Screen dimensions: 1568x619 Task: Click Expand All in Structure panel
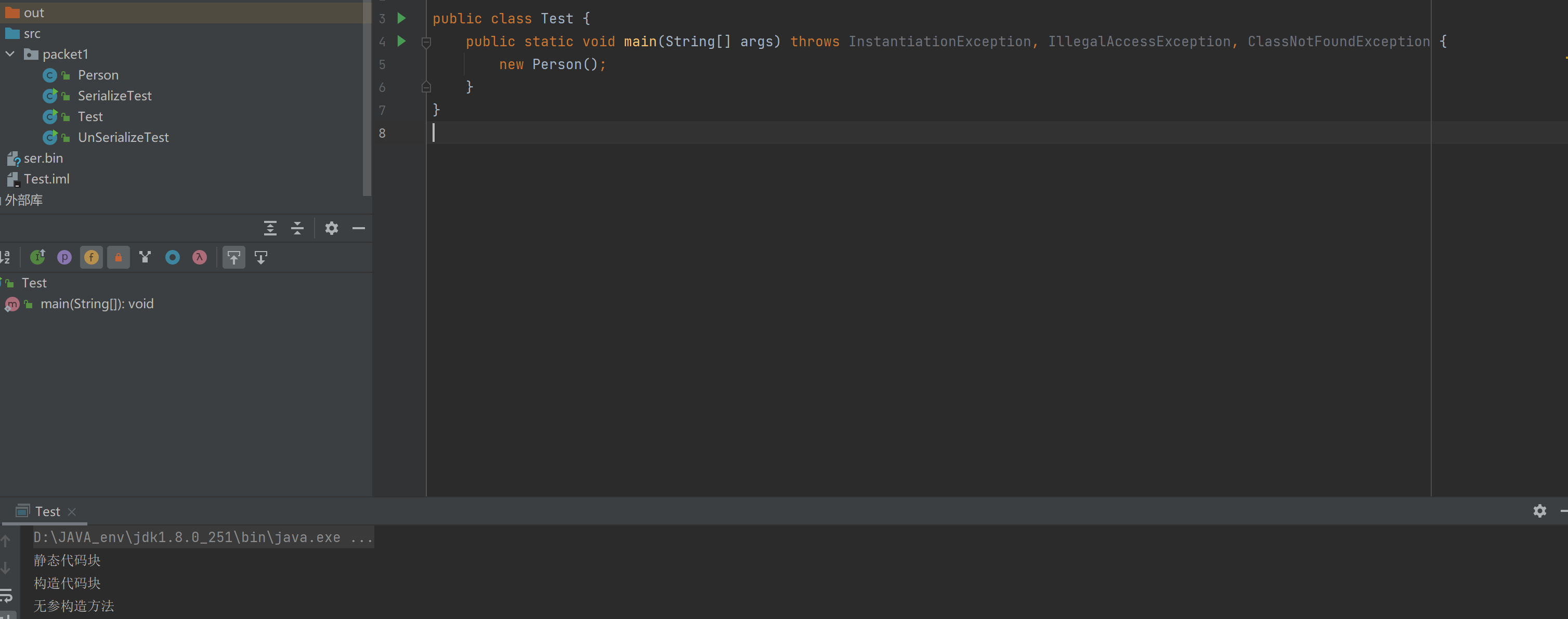pos(270,228)
